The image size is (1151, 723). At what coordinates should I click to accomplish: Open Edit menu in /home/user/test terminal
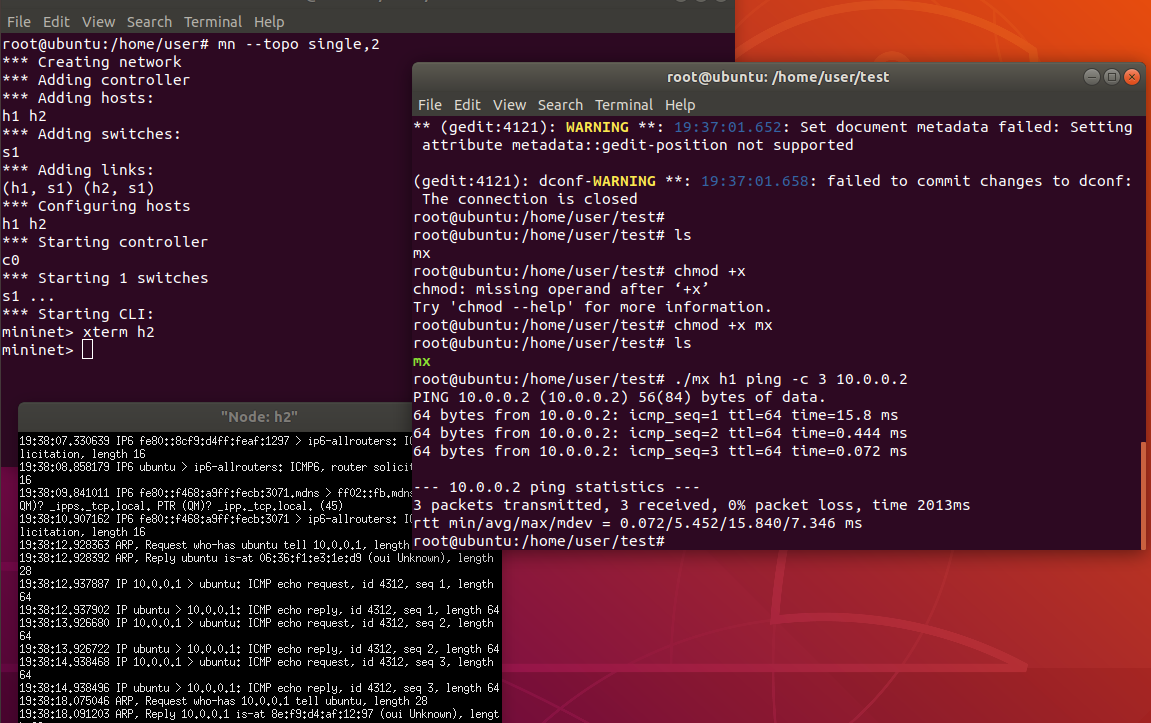[467, 105]
